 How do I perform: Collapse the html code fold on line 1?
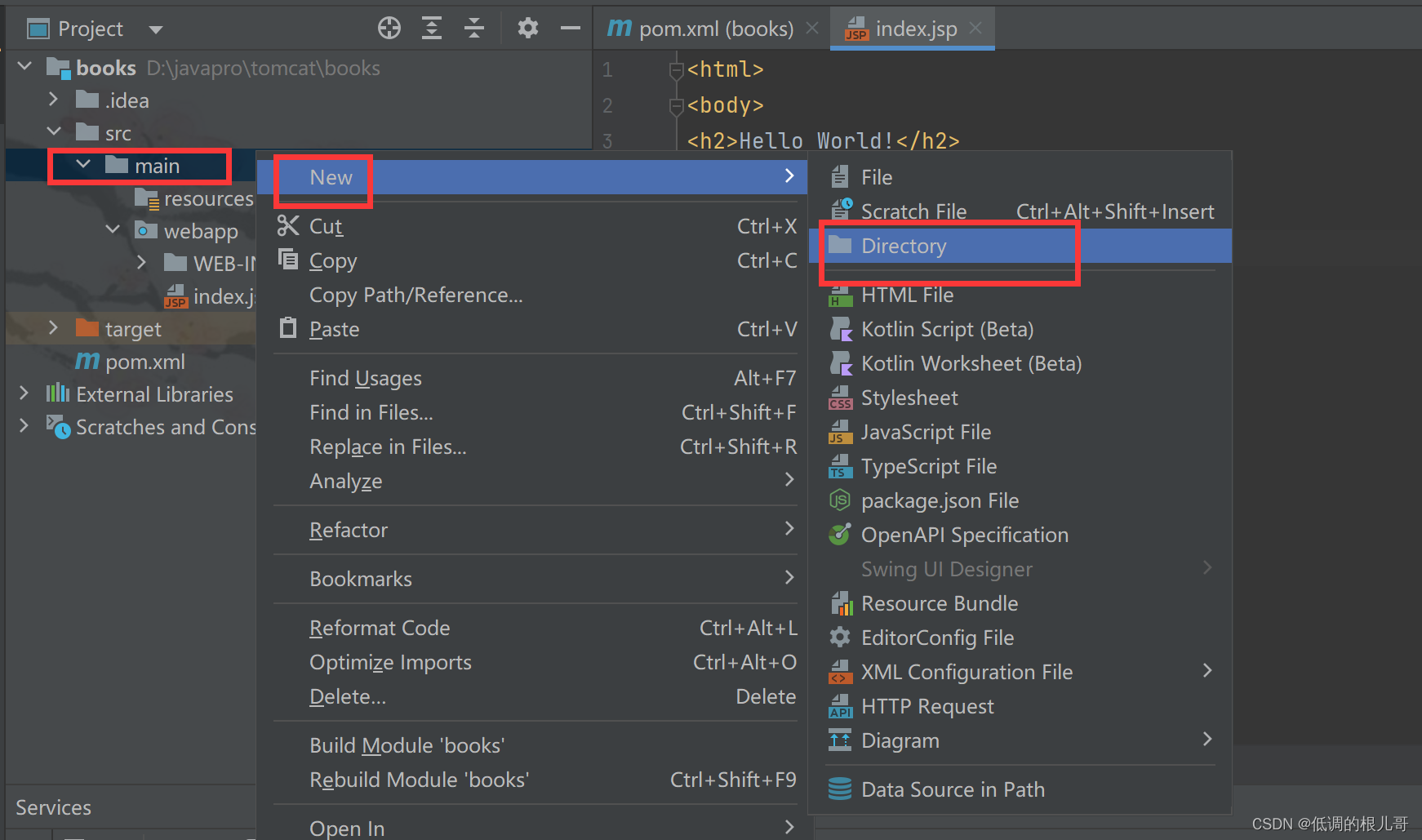click(675, 69)
